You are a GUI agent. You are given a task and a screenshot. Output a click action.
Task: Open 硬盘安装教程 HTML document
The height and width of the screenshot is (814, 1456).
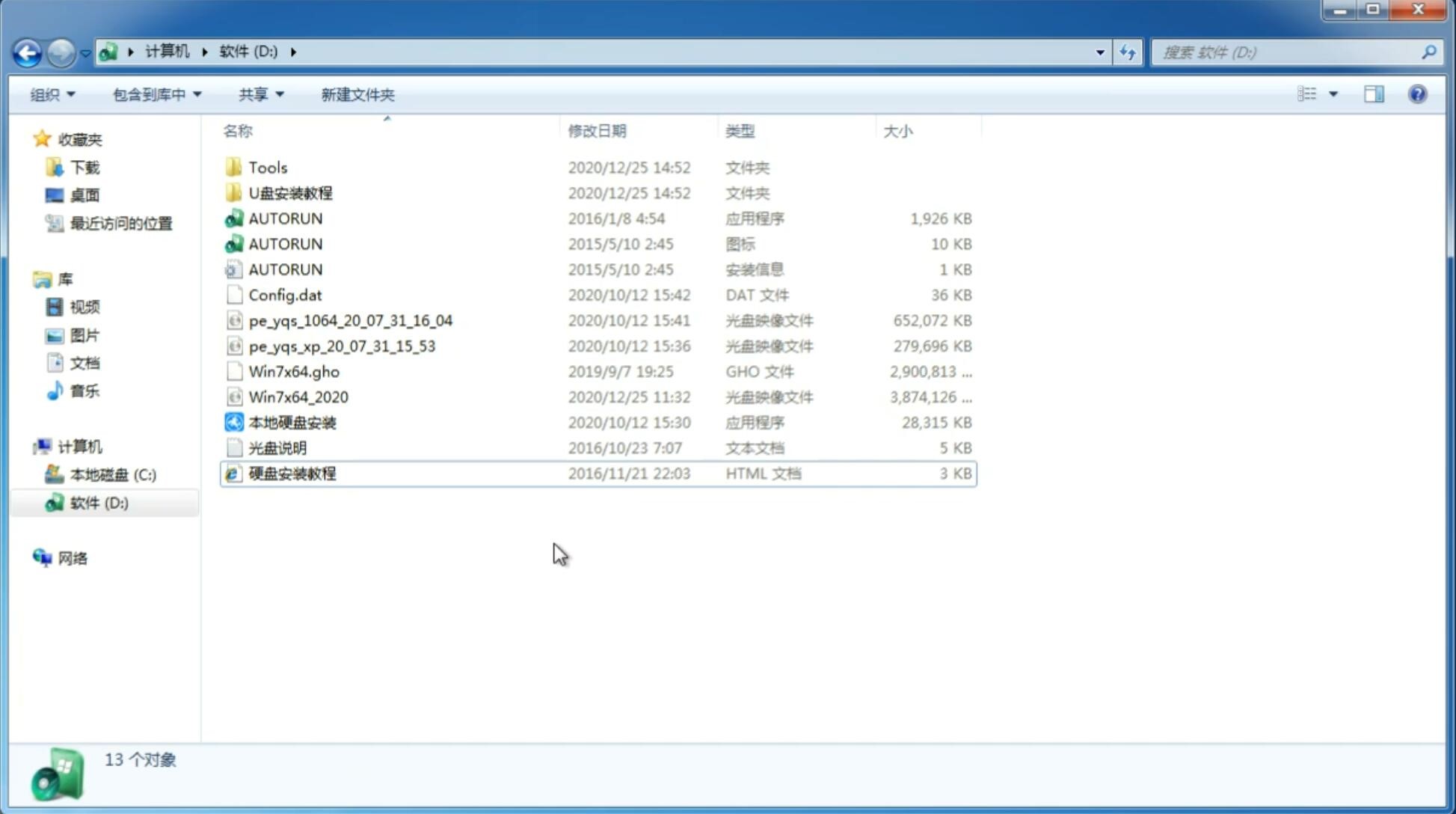coord(292,473)
